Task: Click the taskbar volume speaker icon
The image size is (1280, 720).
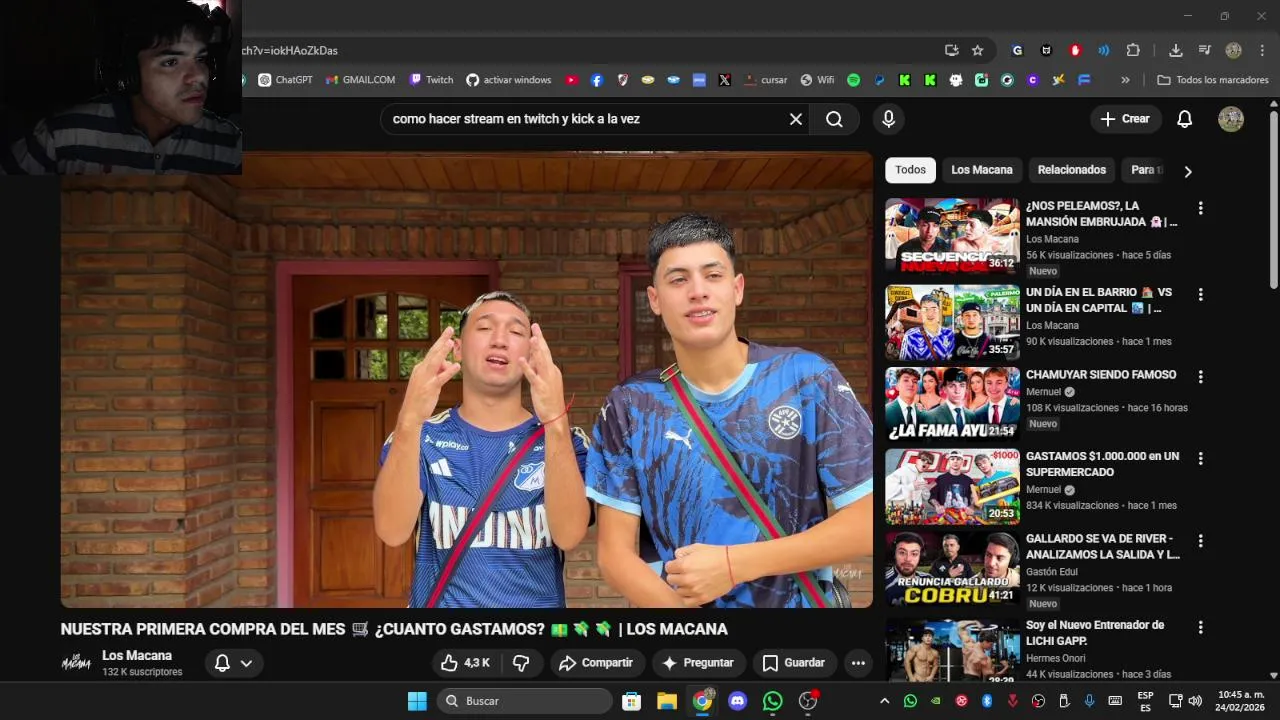Action: point(1195,701)
